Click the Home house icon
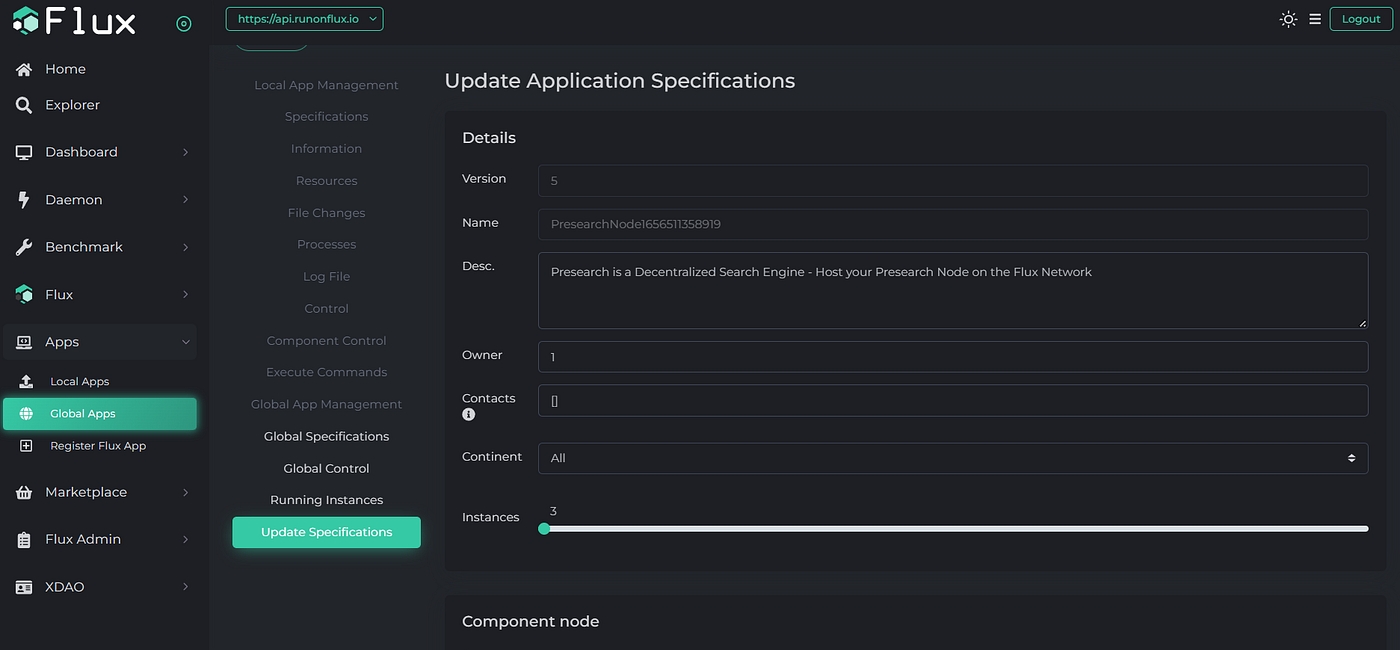The width and height of the screenshot is (1400, 650). coord(24,69)
